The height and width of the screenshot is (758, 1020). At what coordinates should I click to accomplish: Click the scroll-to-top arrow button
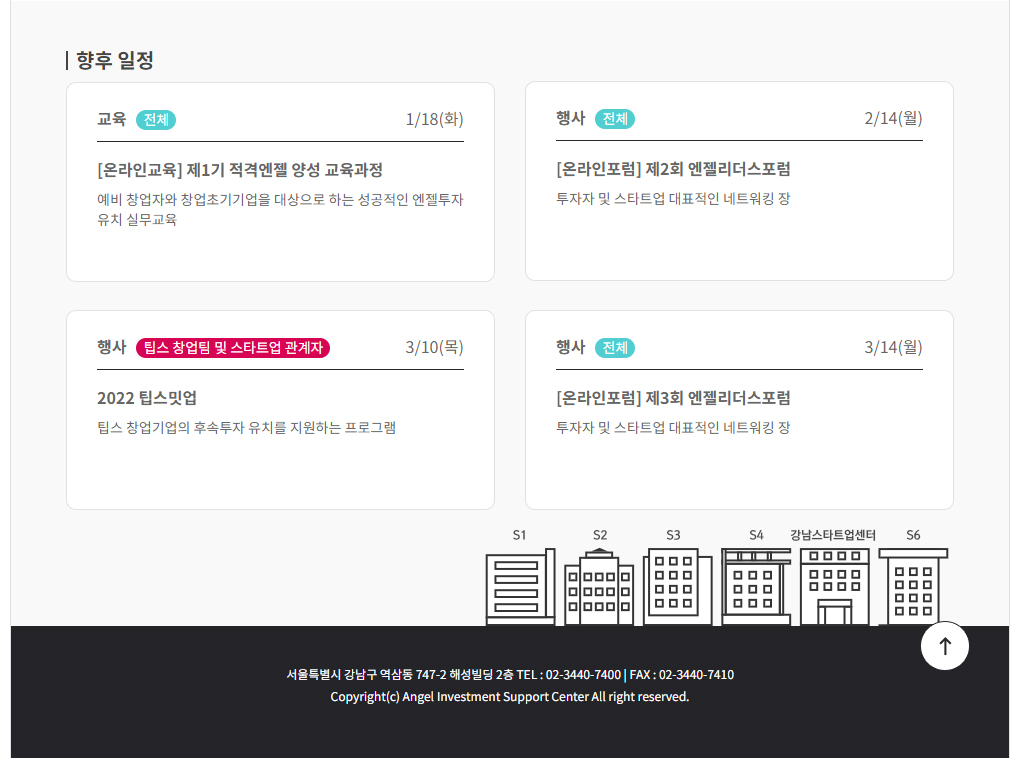click(945, 646)
